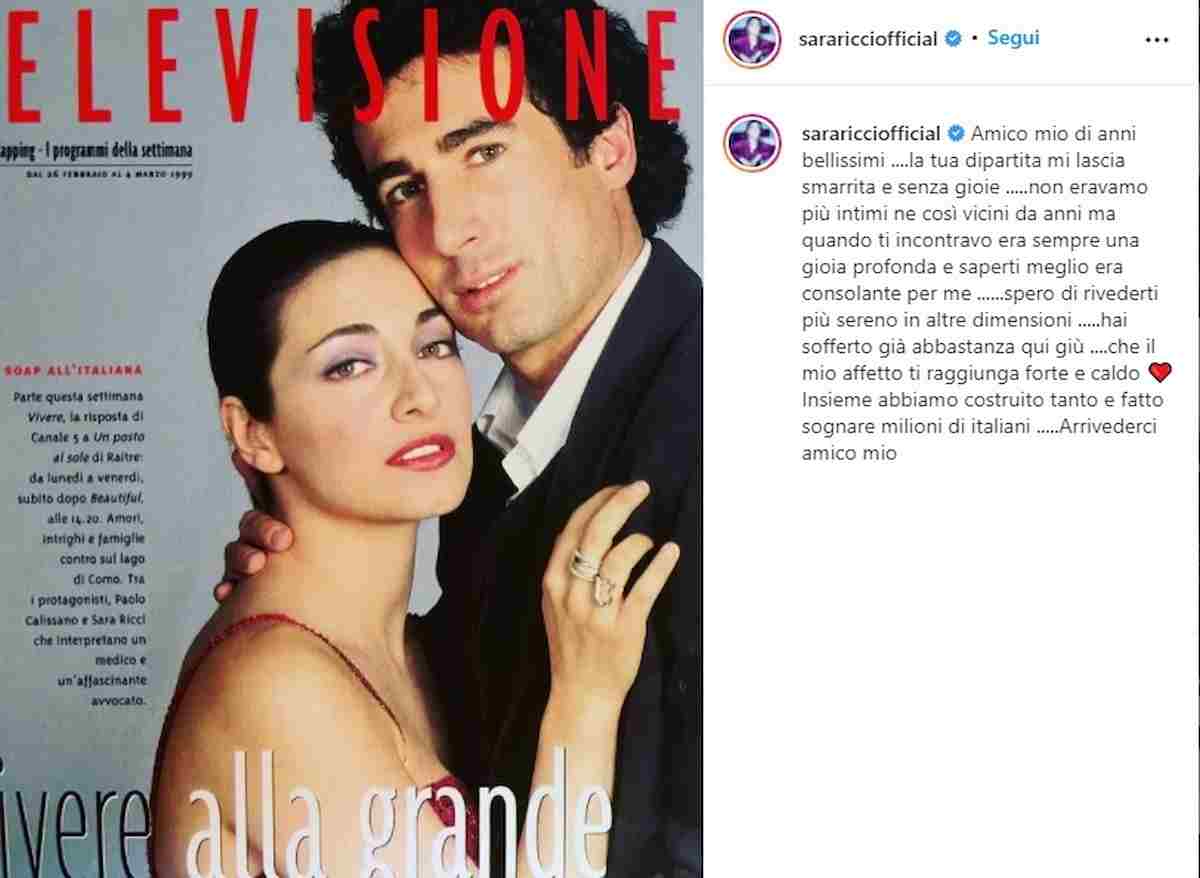The width and height of the screenshot is (1200, 878).
Task: Click the red heart emoji in the caption
Action: (x=1160, y=372)
